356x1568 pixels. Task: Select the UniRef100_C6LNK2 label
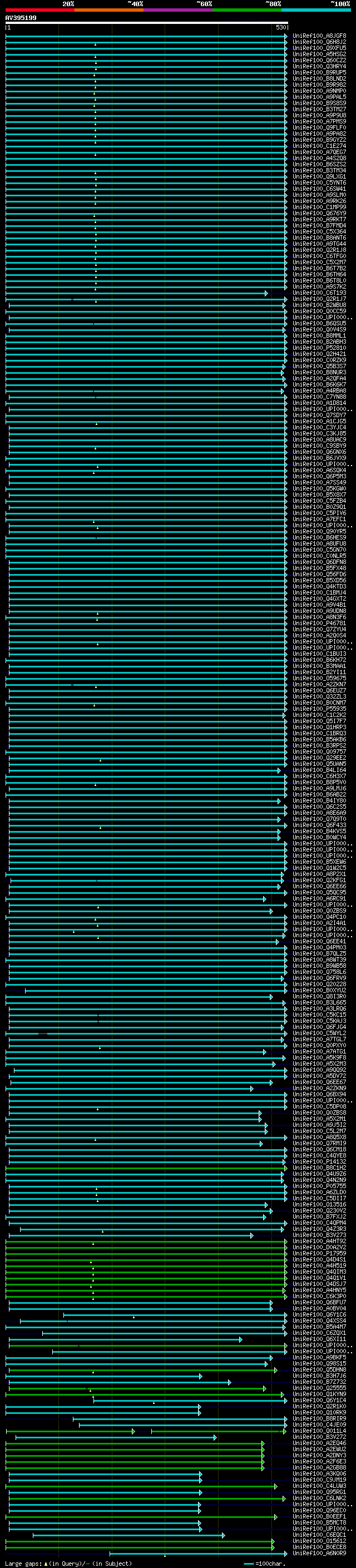pyautogui.click(x=319, y=1498)
